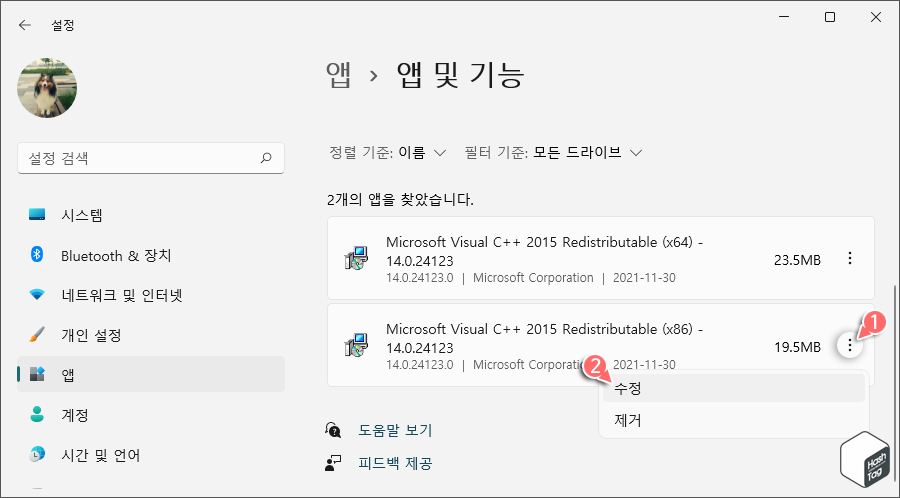Go to Bluetooth & 장치 section
900x498 pixels.
pos(151,255)
